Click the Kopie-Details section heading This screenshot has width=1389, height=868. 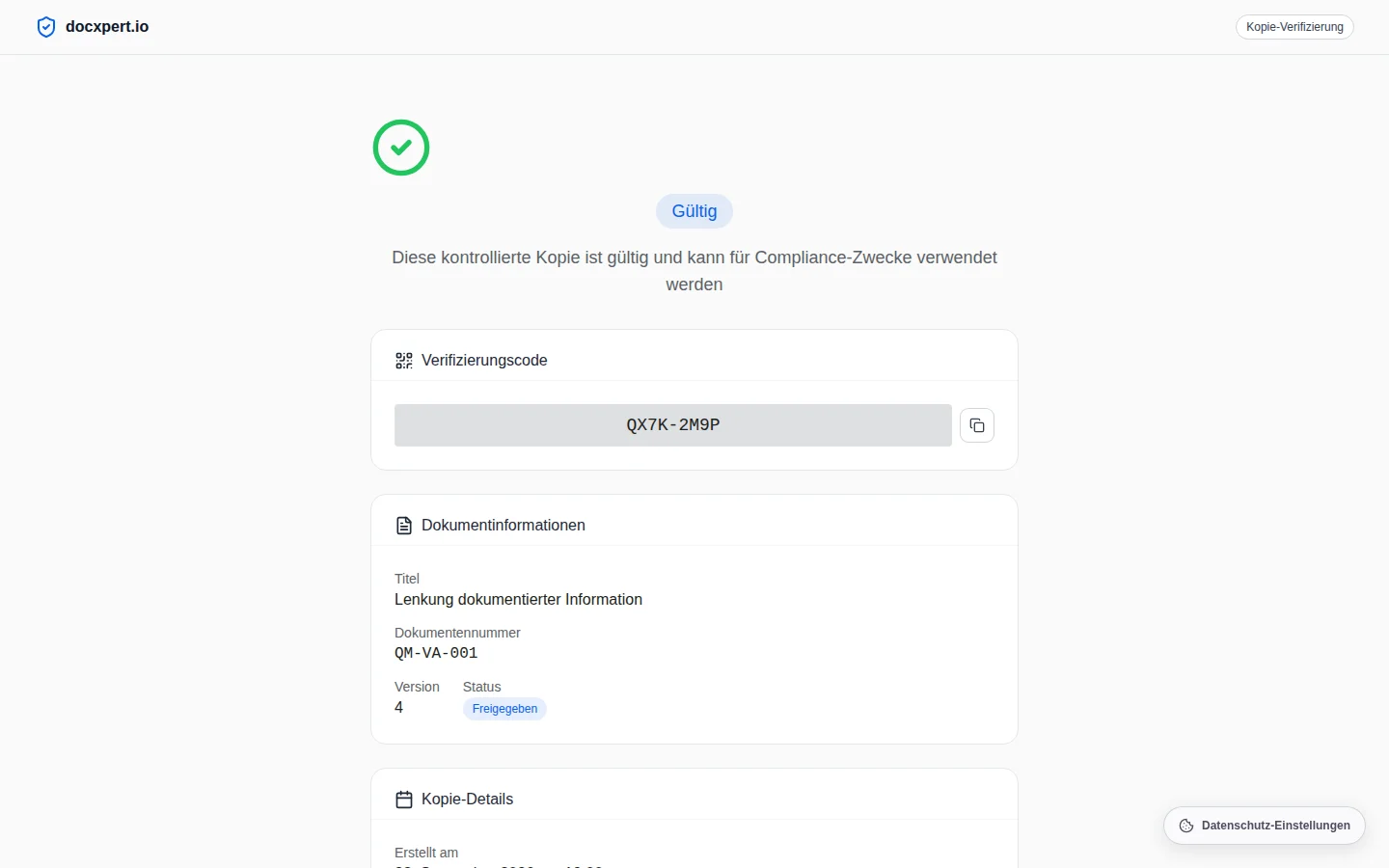(x=467, y=800)
